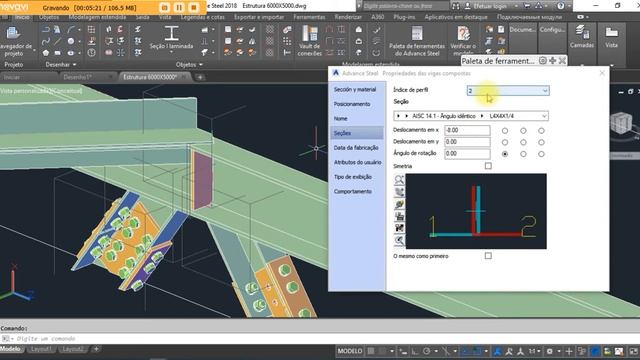The image size is (640, 360).
Task: Select last radio button in Ângulo de rotação row
Action: (x=541, y=154)
